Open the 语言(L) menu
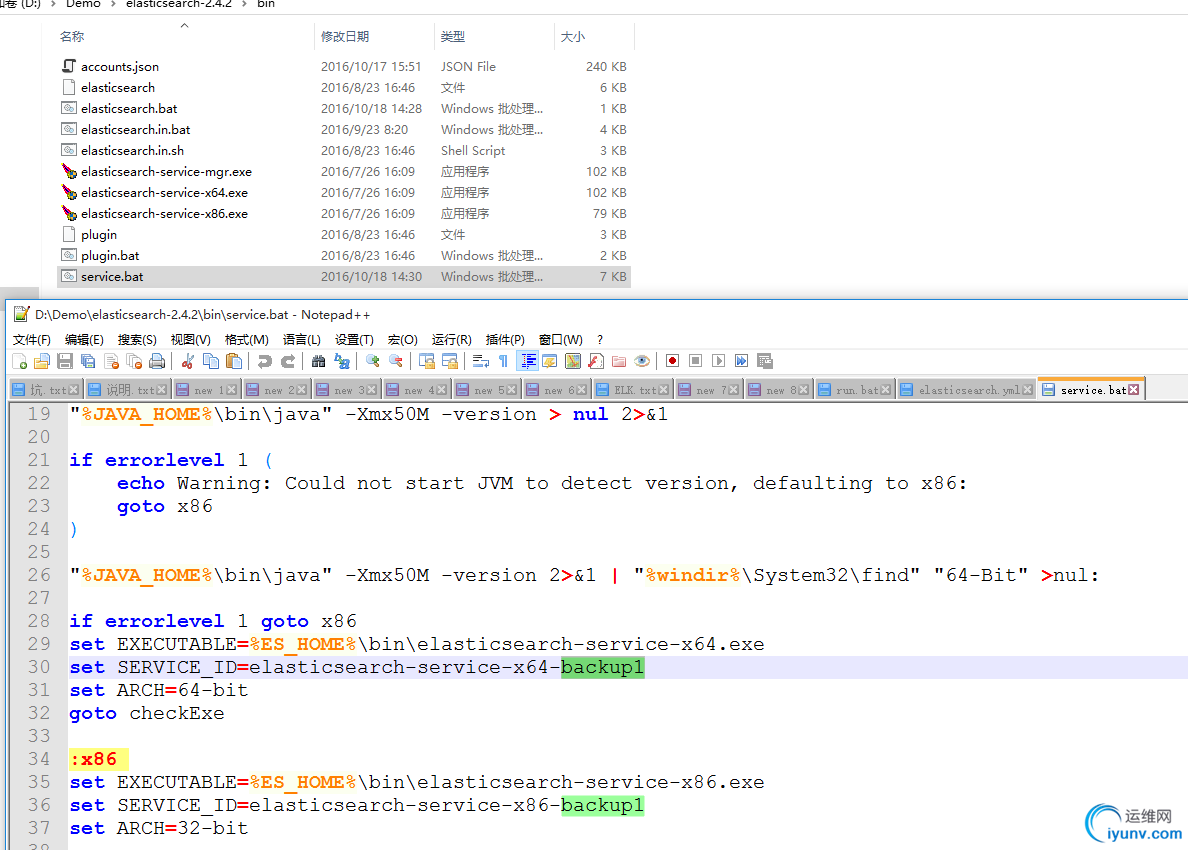1188x850 pixels. (x=302, y=339)
